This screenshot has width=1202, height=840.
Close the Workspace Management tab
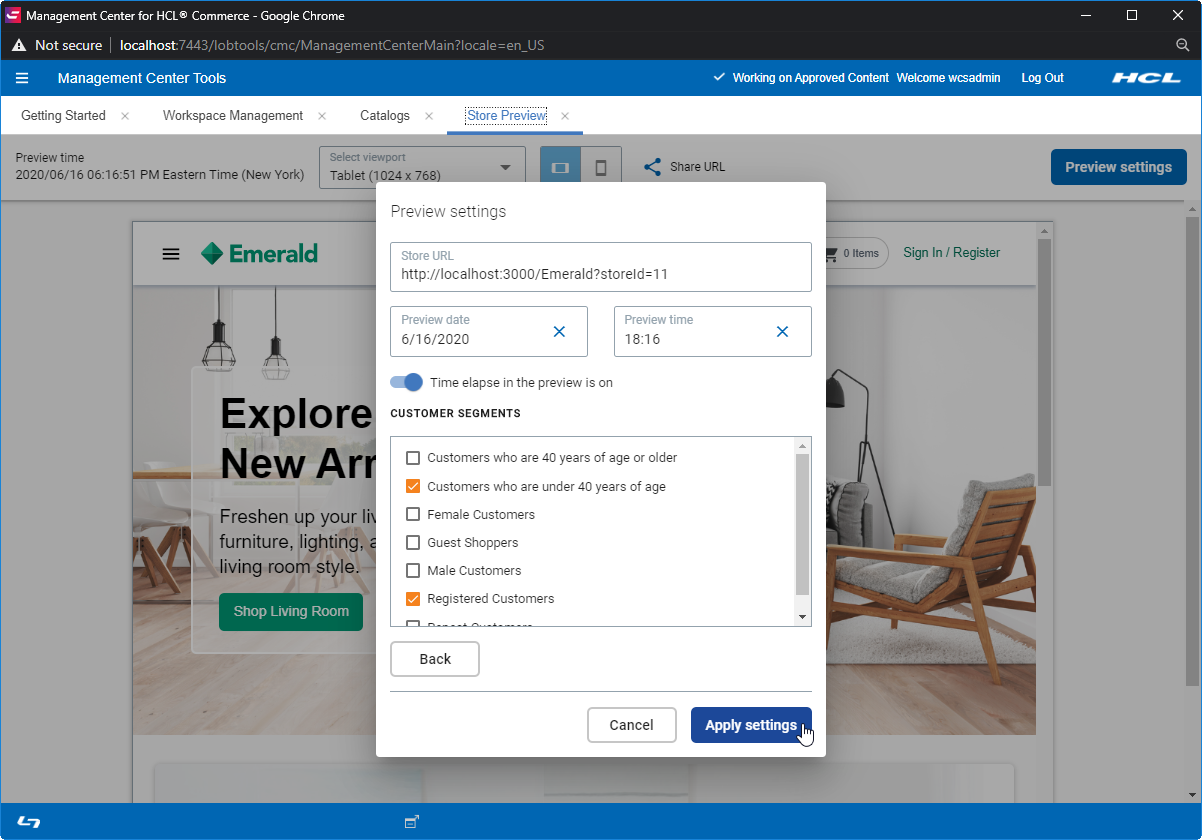(322, 116)
